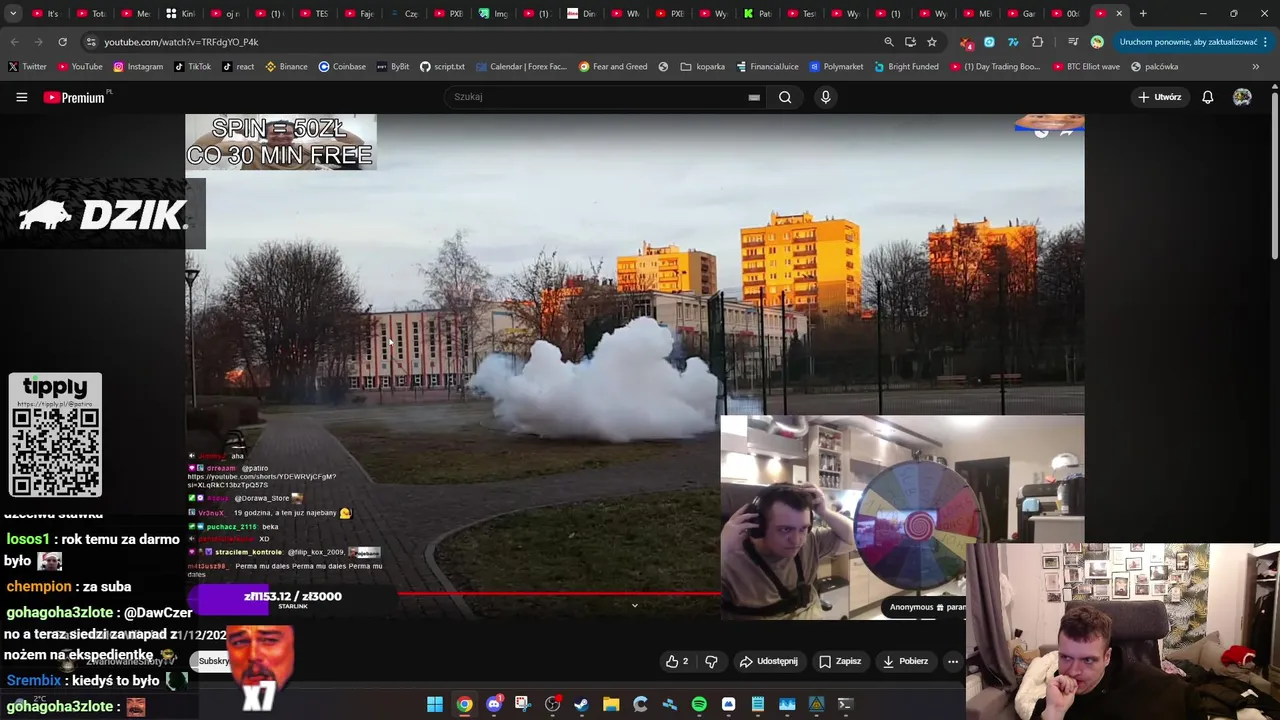Switch to the "Pat" browser tab

760,14
